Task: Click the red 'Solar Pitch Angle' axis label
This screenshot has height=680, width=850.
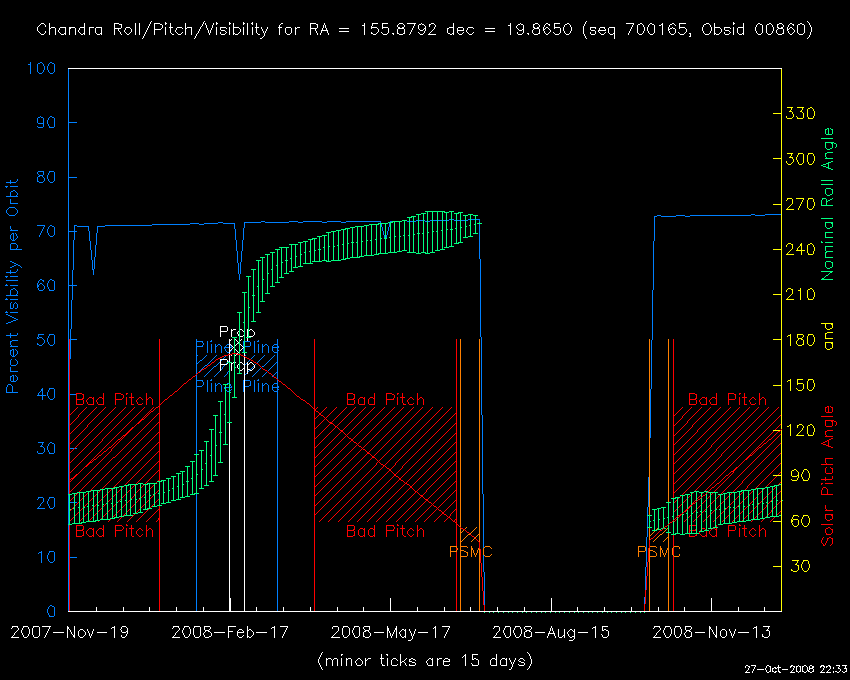Action: tap(828, 476)
